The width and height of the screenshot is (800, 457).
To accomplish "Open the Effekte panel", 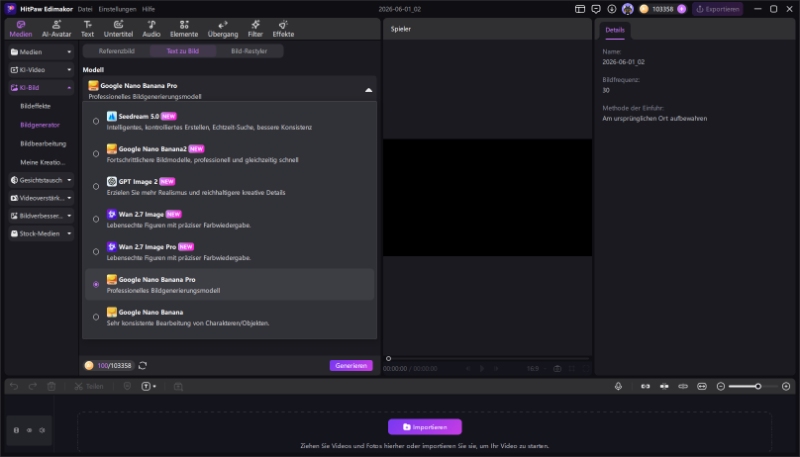I will coord(283,29).
